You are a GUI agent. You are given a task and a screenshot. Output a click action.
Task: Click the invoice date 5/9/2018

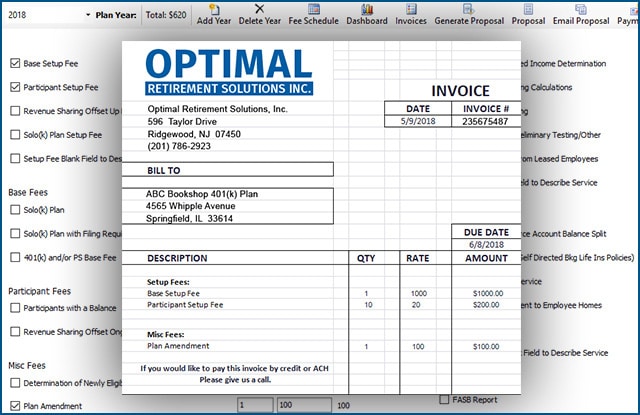click(418, 121)
